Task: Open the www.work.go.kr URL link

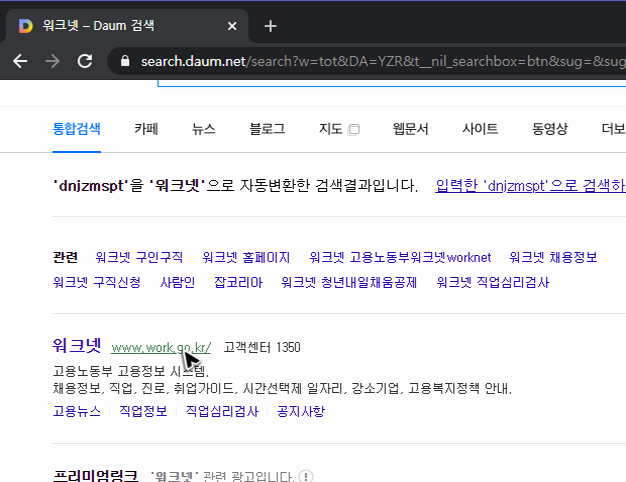Action: coord(161,347)
